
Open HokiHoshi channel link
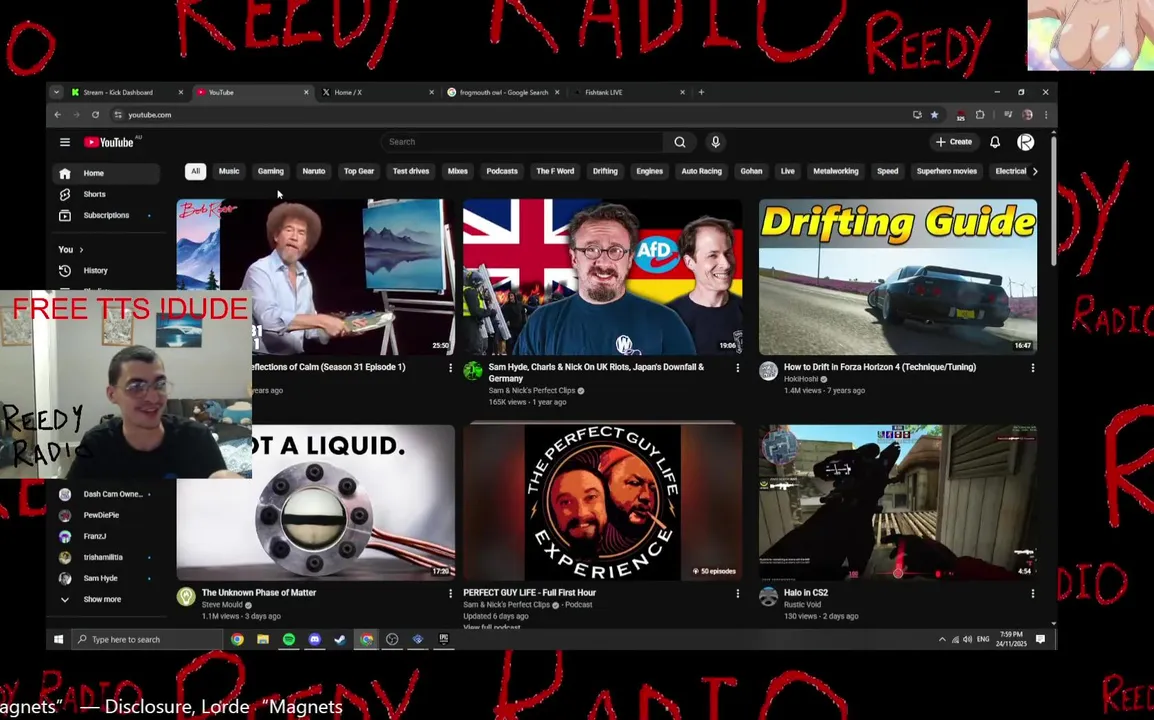pos(801,379)
